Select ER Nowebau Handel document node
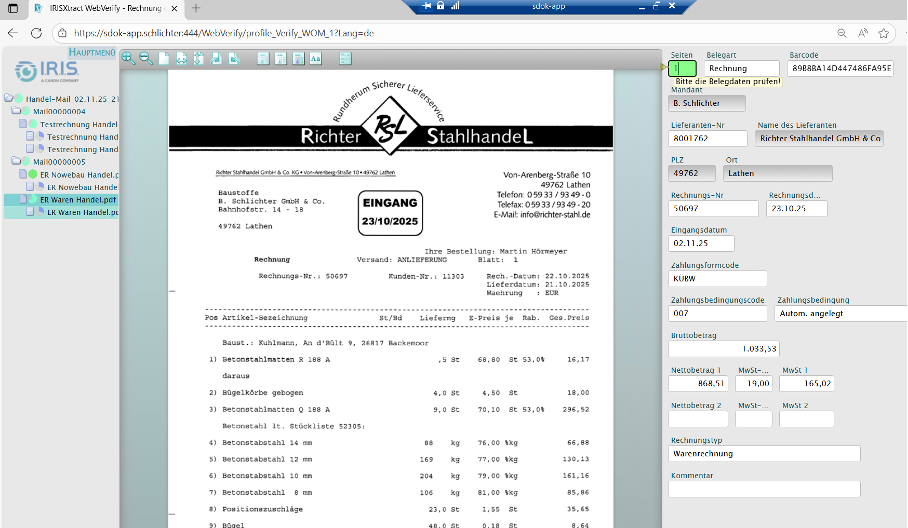This screenshot has width=908, height=528. point(79,174)
